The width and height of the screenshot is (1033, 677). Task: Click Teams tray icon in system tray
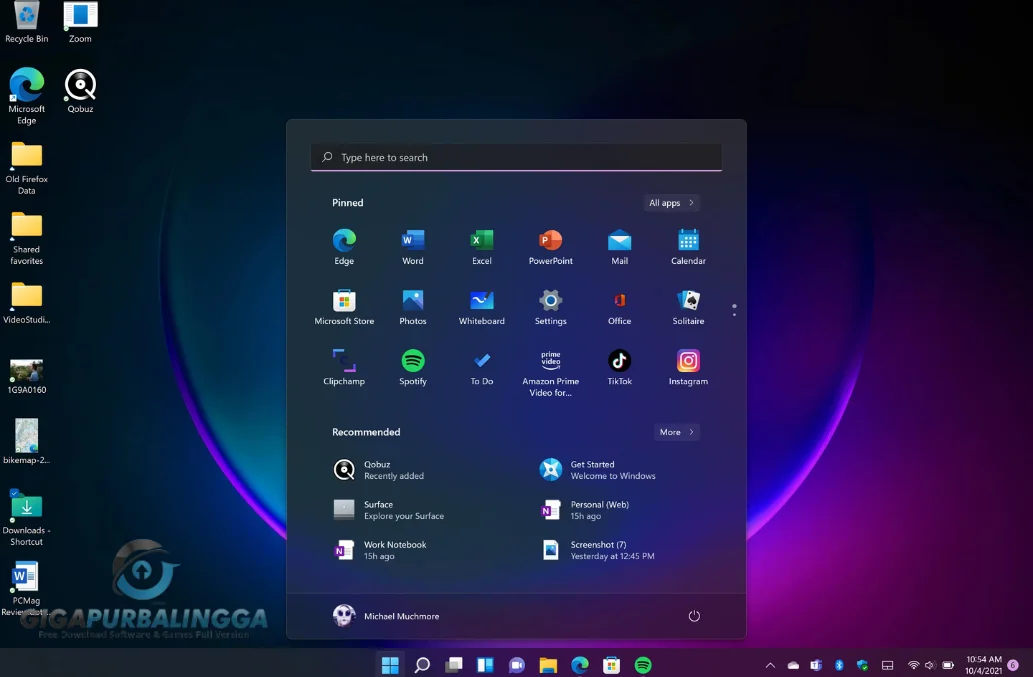click(x=816, y=665)
